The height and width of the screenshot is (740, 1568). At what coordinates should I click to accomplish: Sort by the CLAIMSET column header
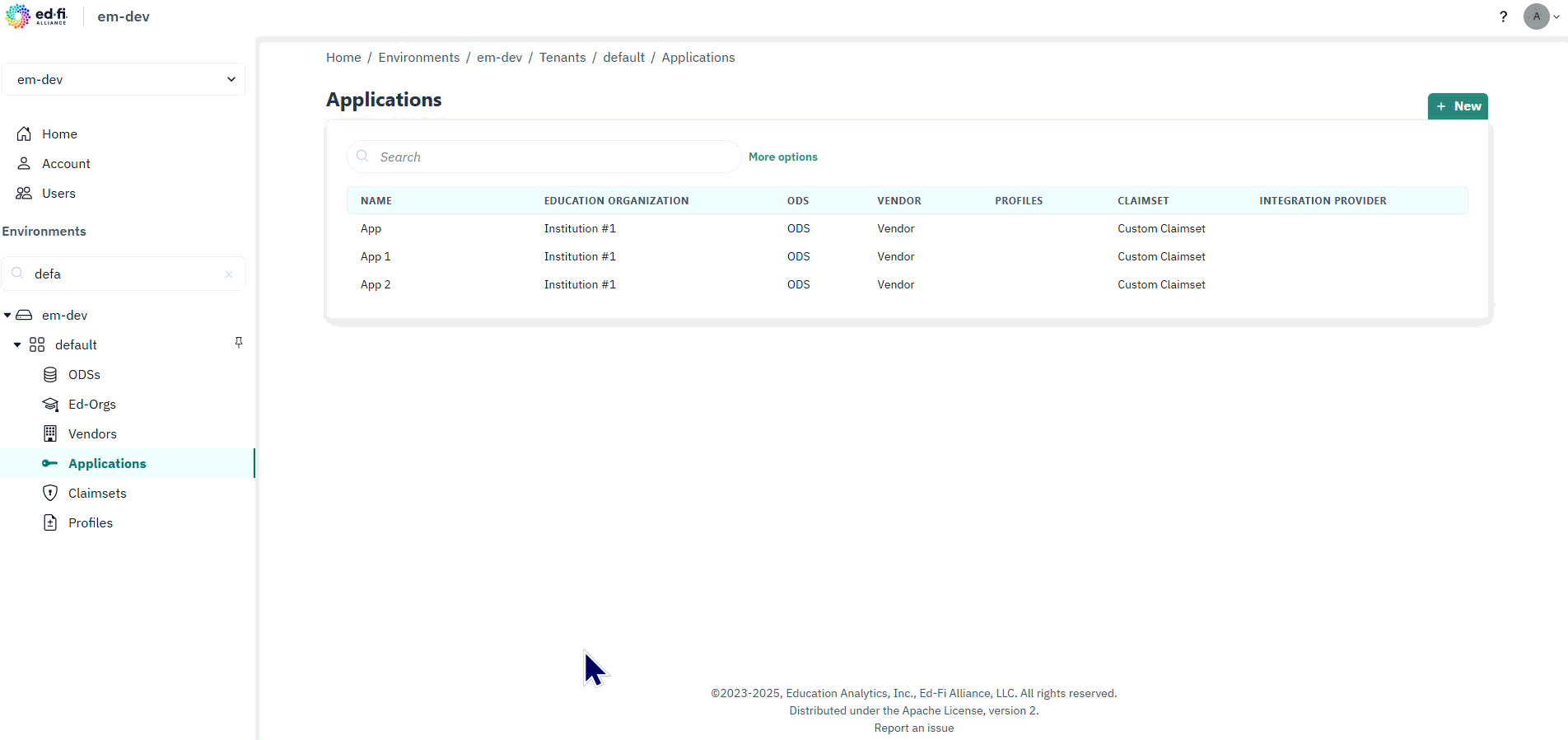[x=1143, y=200]
